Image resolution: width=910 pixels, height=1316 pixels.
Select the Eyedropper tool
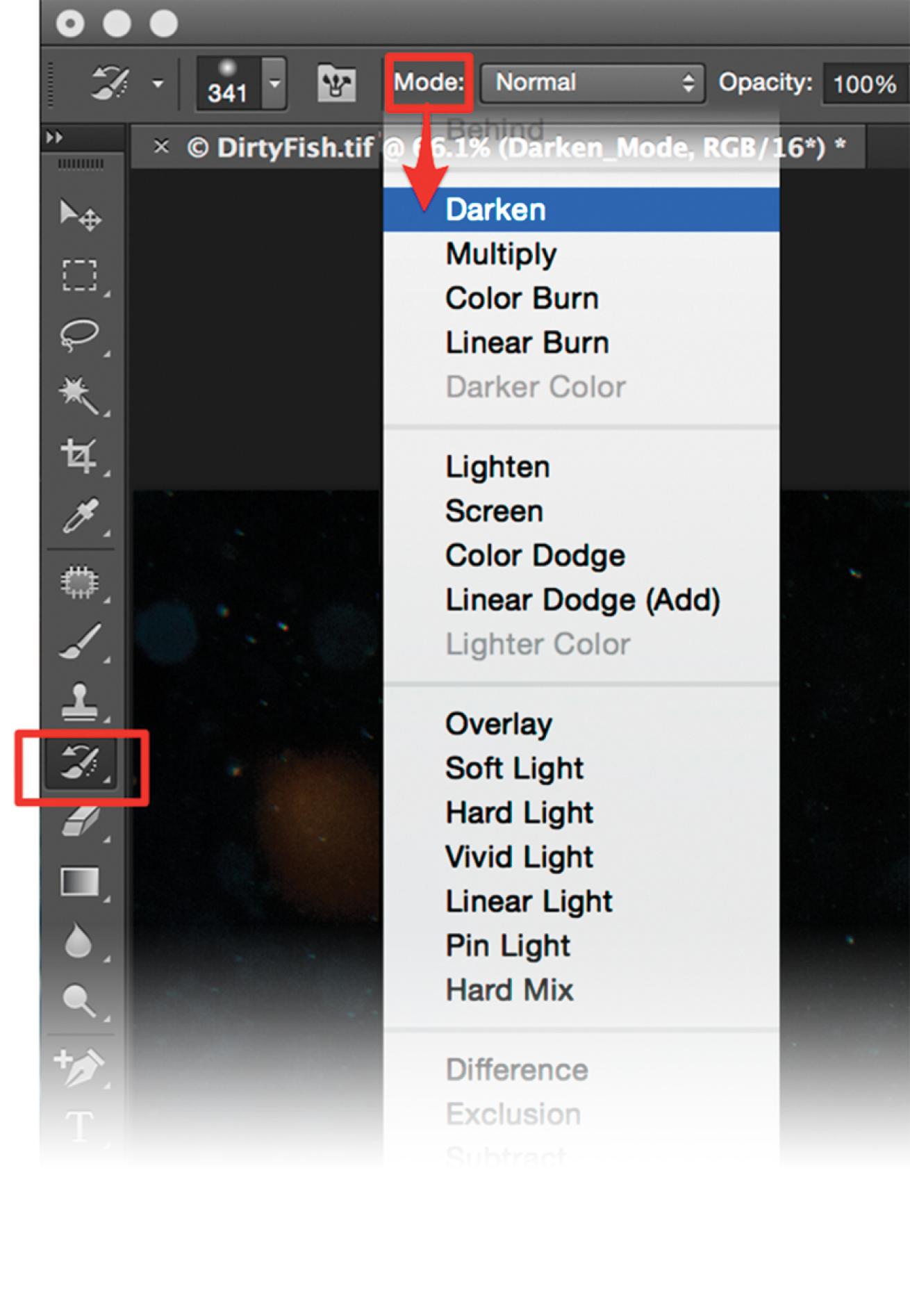[x=79, y=516]
